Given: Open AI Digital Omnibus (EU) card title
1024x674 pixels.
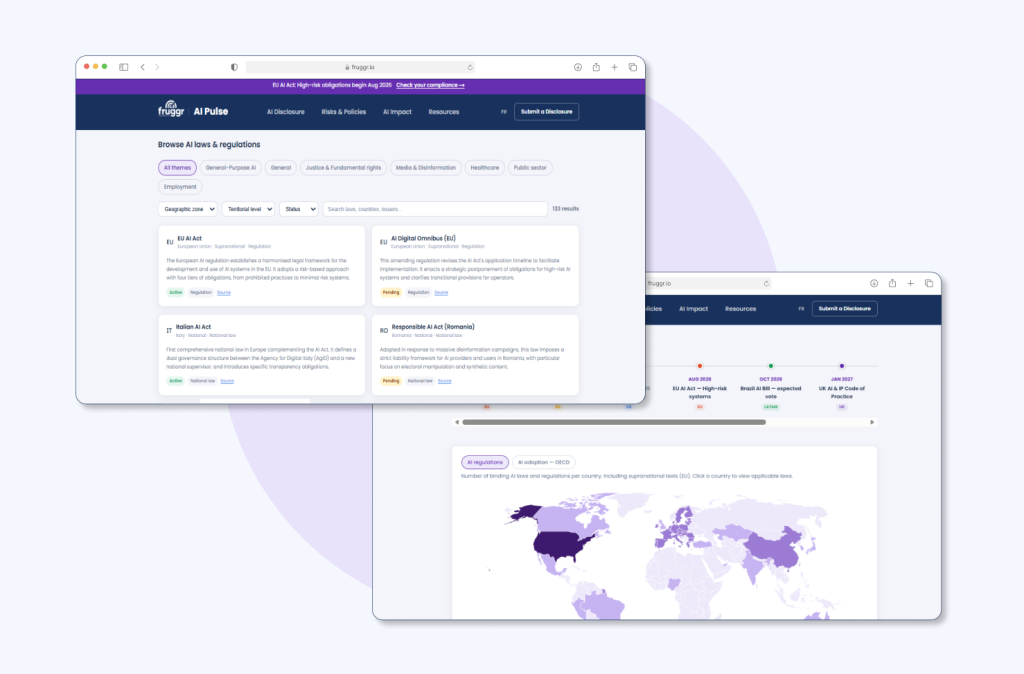Looking at the screenshot, I should (x=423, y=238).
